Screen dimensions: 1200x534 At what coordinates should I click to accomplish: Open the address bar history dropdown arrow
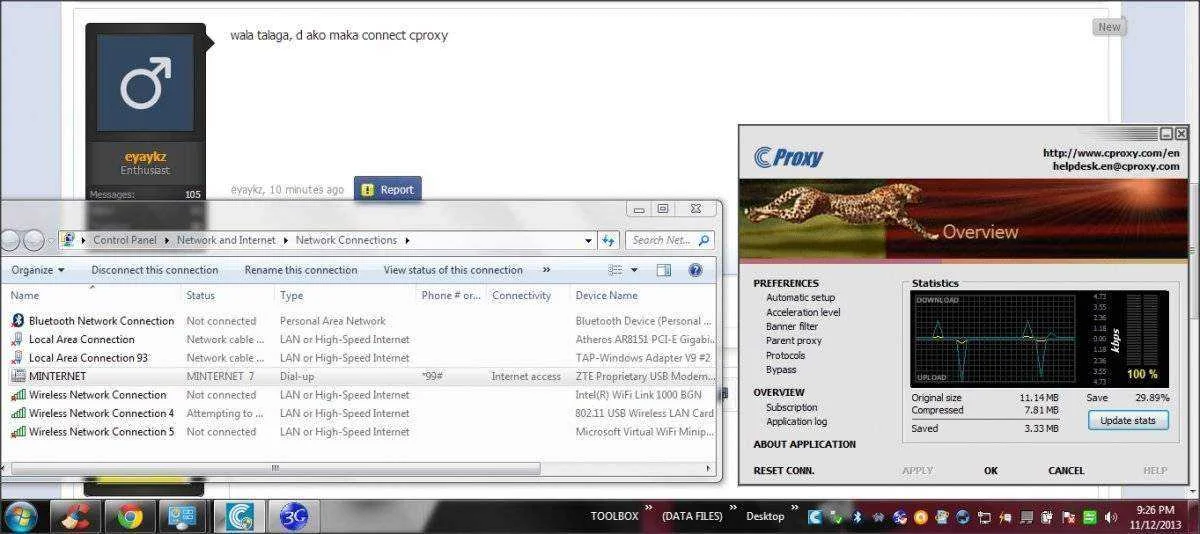(588, 240)
